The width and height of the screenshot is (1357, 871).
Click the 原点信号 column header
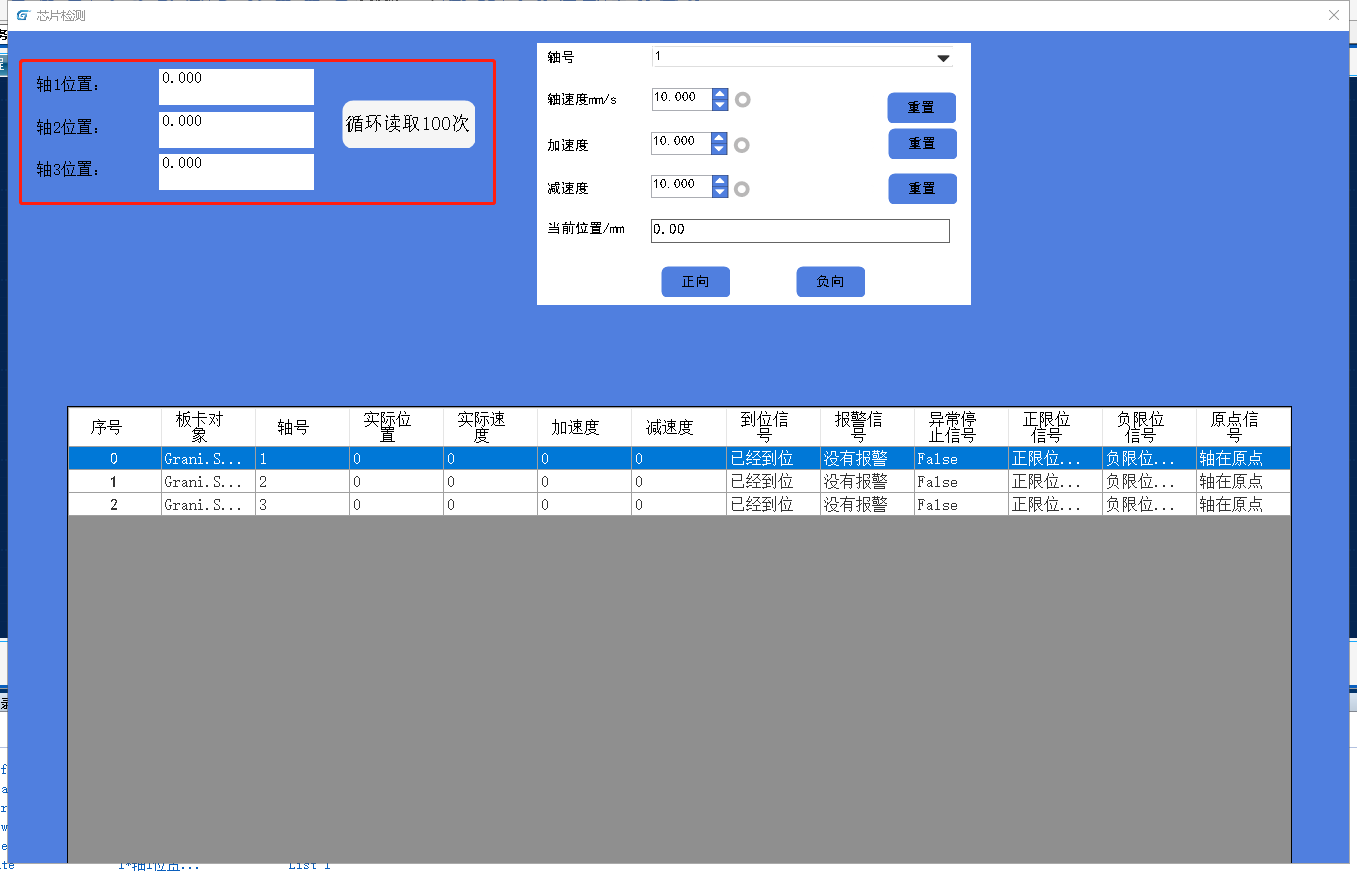tap(1243, 427)
